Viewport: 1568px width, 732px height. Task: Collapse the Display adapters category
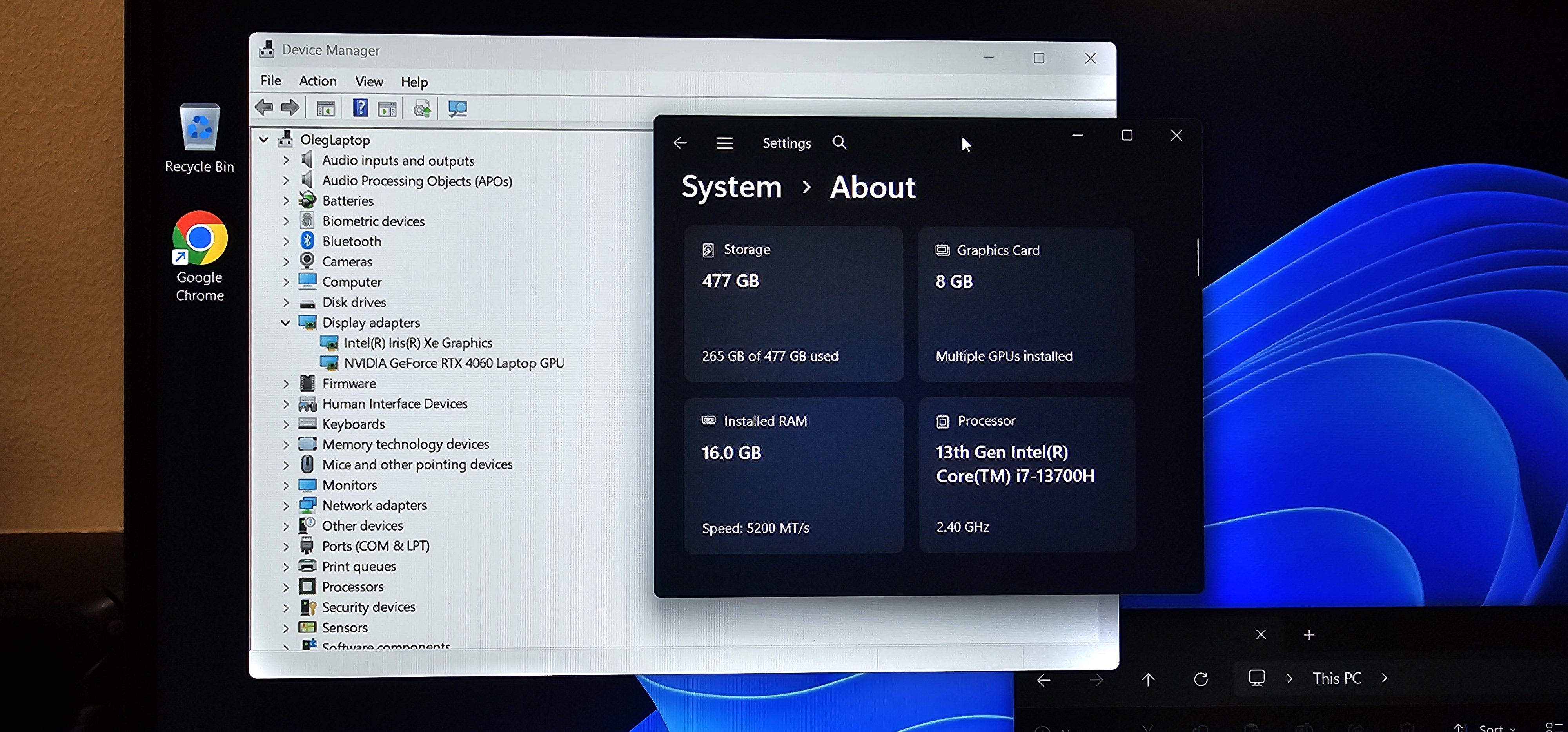point(285,323)
